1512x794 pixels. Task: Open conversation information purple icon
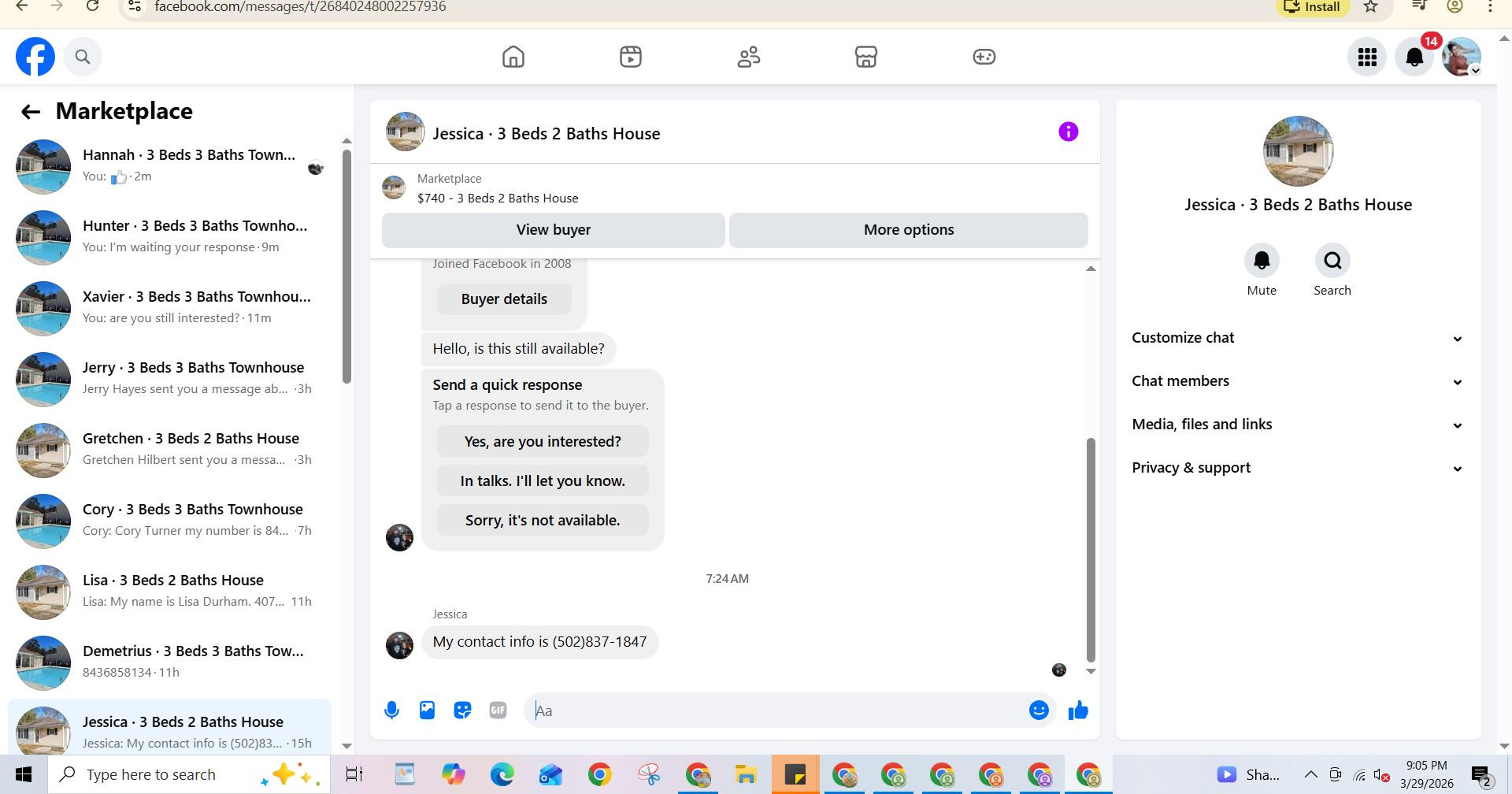tap(1068, 132)
